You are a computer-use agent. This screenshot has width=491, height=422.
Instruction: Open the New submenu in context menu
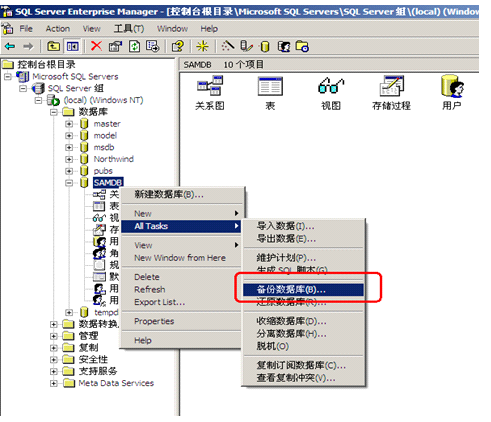tap(182, 213)
